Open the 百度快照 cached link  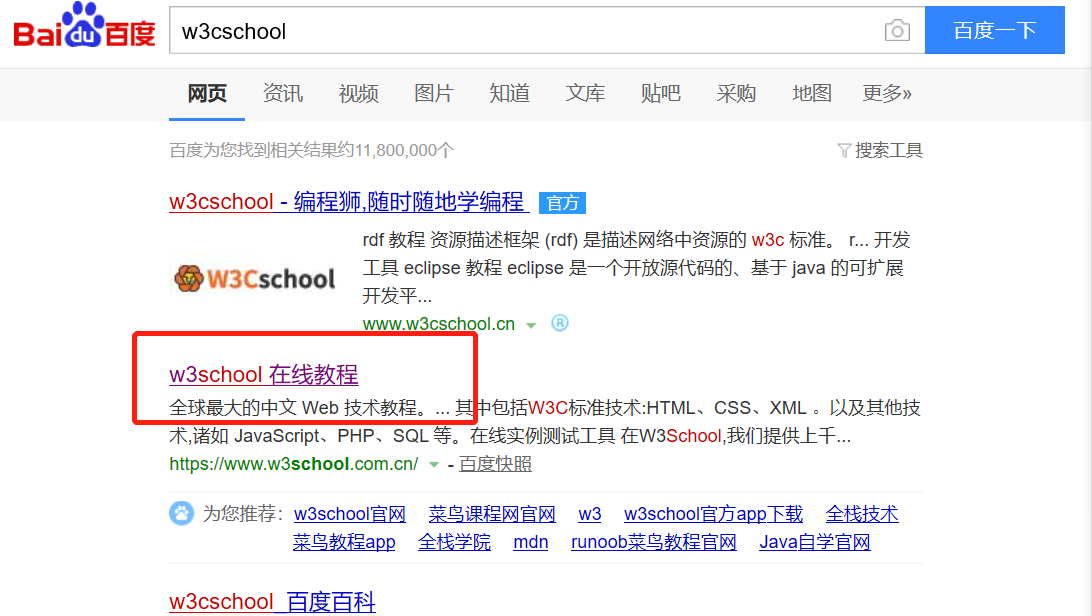pos(495,464)
